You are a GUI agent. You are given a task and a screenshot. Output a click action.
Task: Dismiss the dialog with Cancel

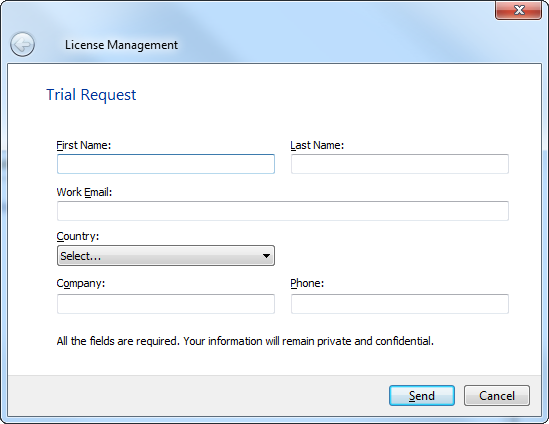pyautogui.click(x=497, y=396)
